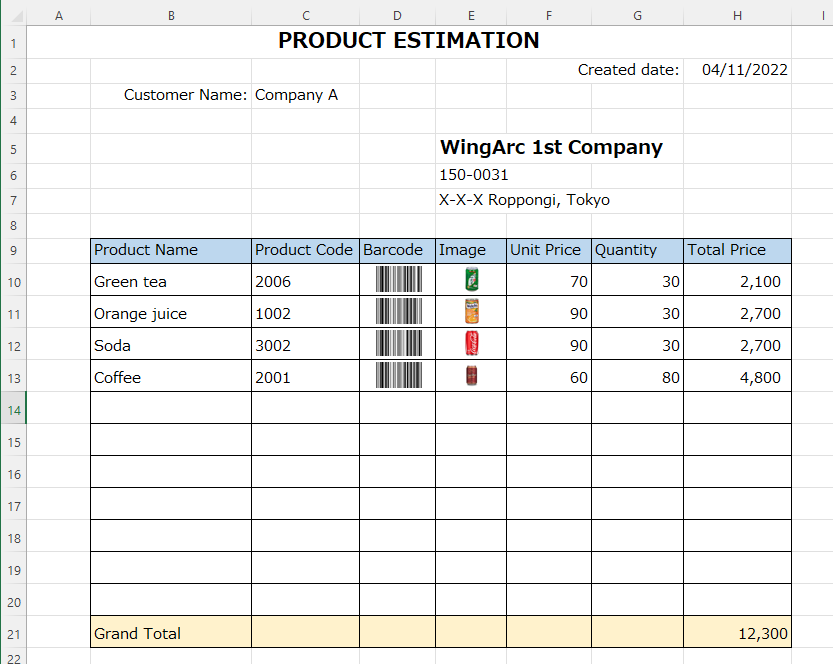Select the Coffee row barcode image
The image size is (833, 664).
(x=398, y=376)
